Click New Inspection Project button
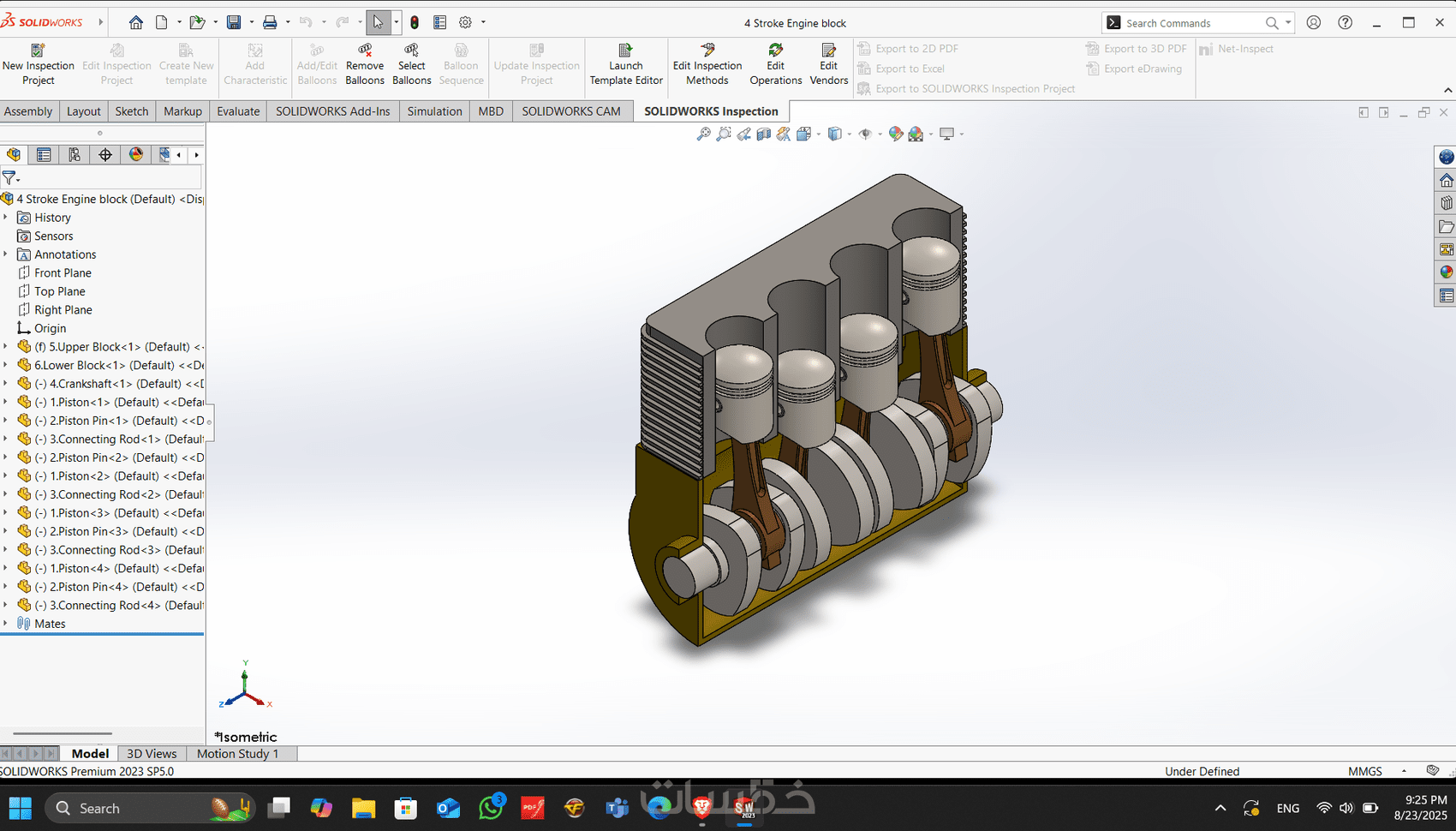The width and height of the screenshot is (1456, 831). (38, 64)
